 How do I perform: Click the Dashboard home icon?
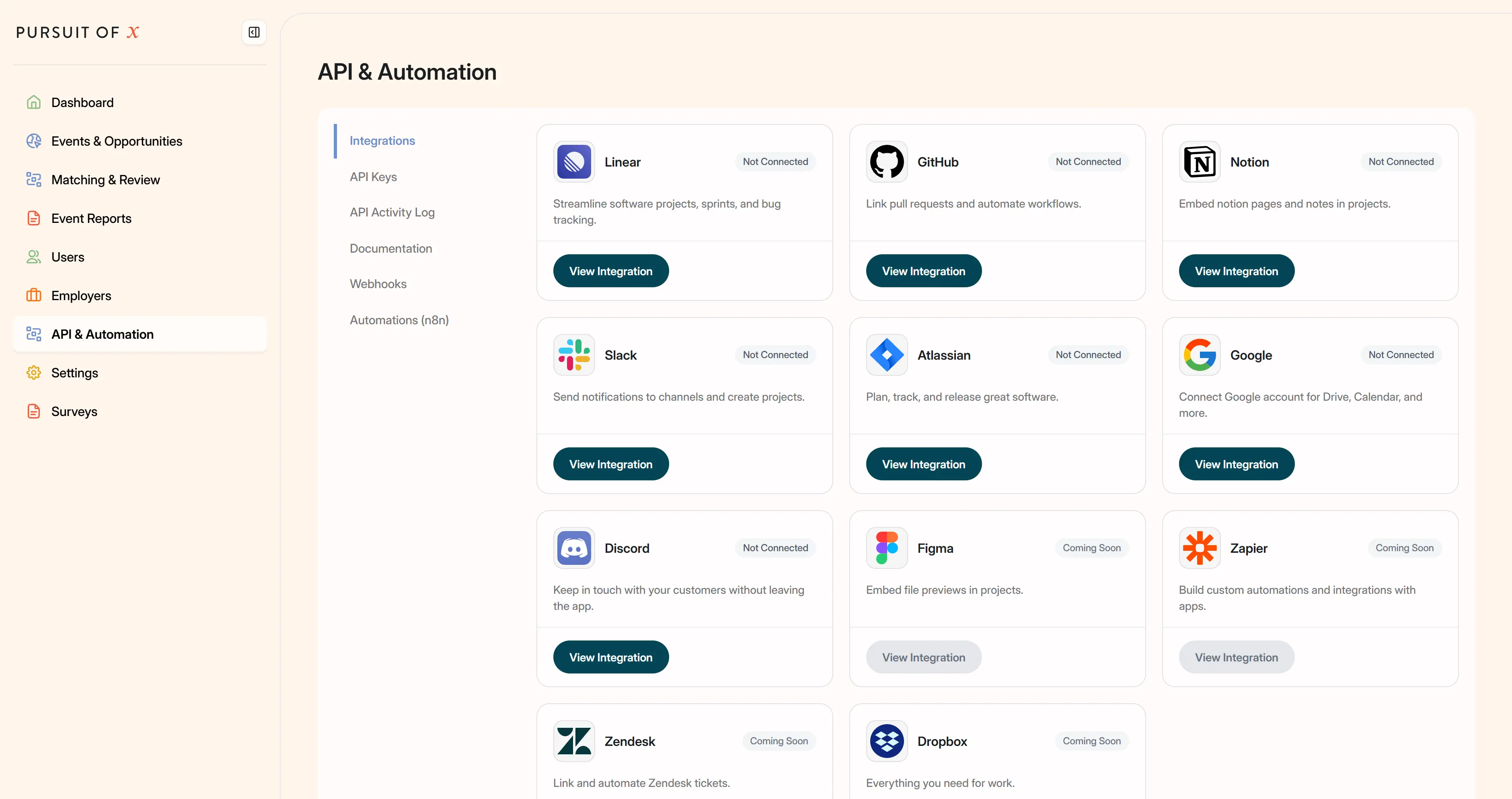point(34,102)
